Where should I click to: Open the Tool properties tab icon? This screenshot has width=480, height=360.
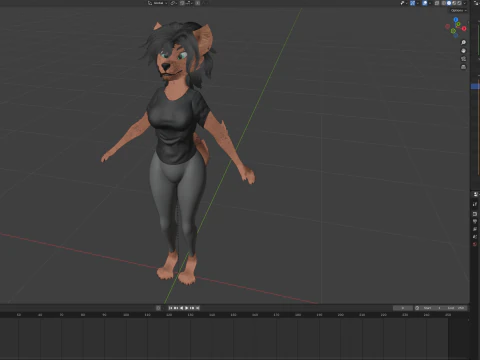[x=475, y=204]
